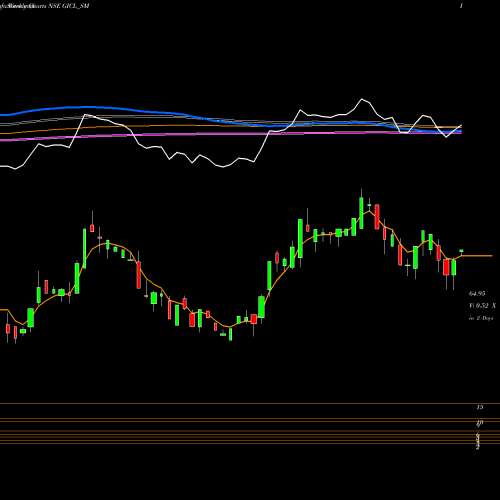Click the volume label 'V: 0.52 X'
This screenshot has height=500, width=500.
482,305
